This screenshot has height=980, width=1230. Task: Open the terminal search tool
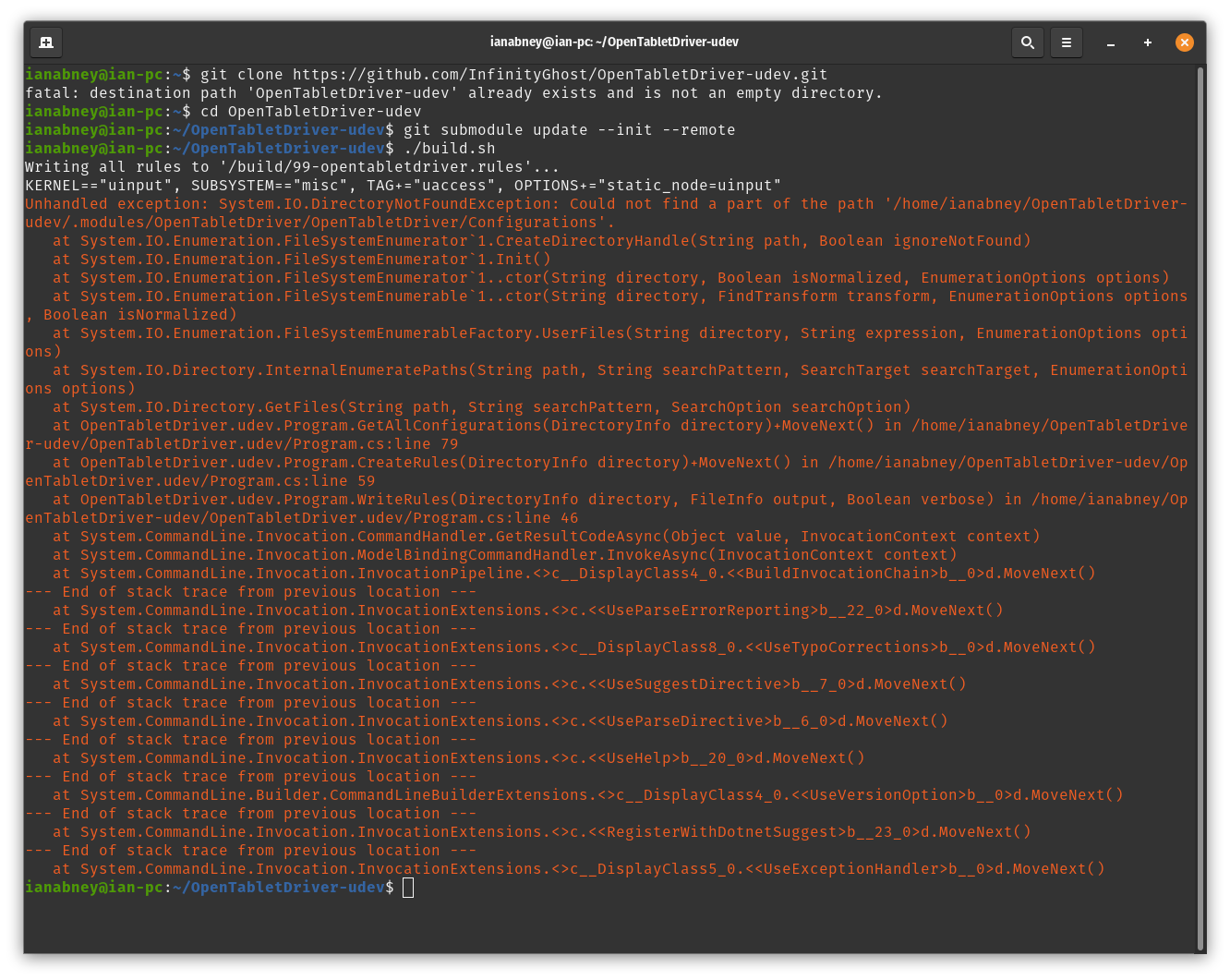(x=1027, y=42)
